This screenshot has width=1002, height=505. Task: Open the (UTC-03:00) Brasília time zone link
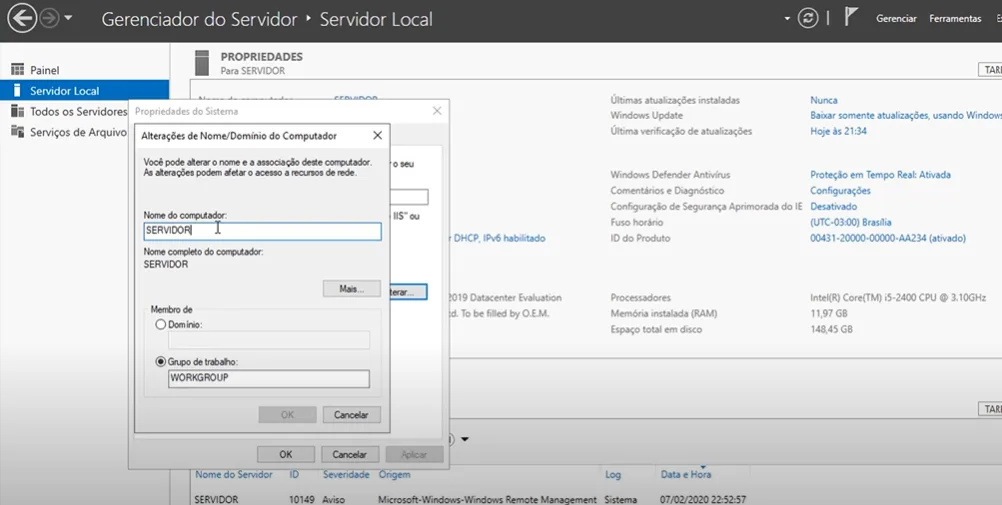851,222
